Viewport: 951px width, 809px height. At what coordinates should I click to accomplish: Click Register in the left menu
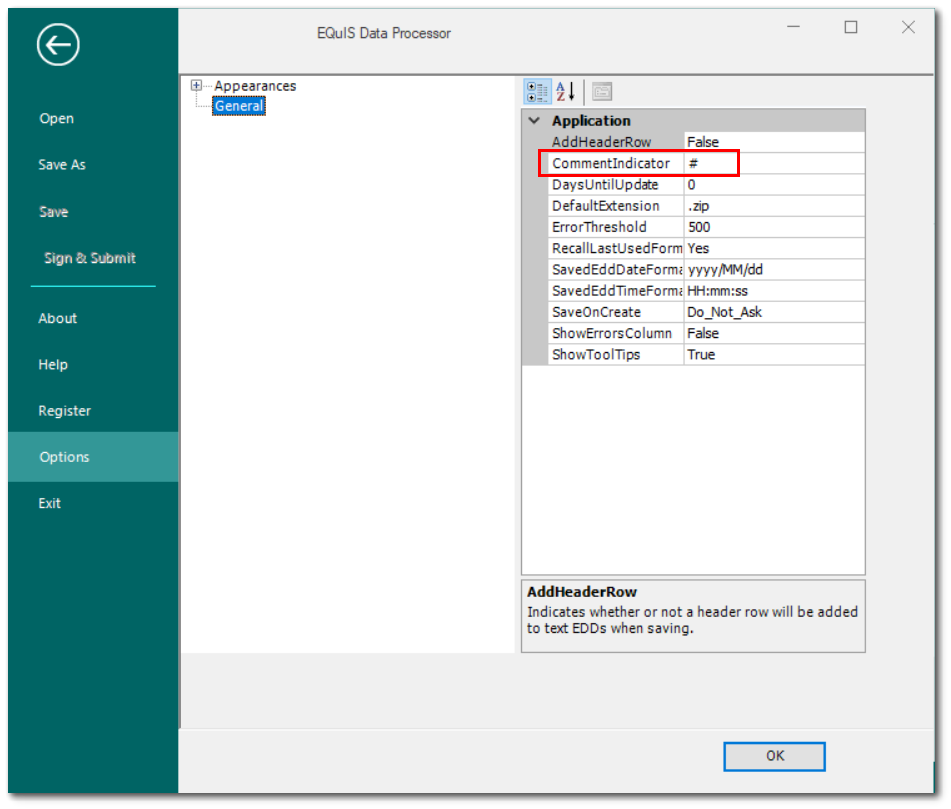click(x=65, y=411)
